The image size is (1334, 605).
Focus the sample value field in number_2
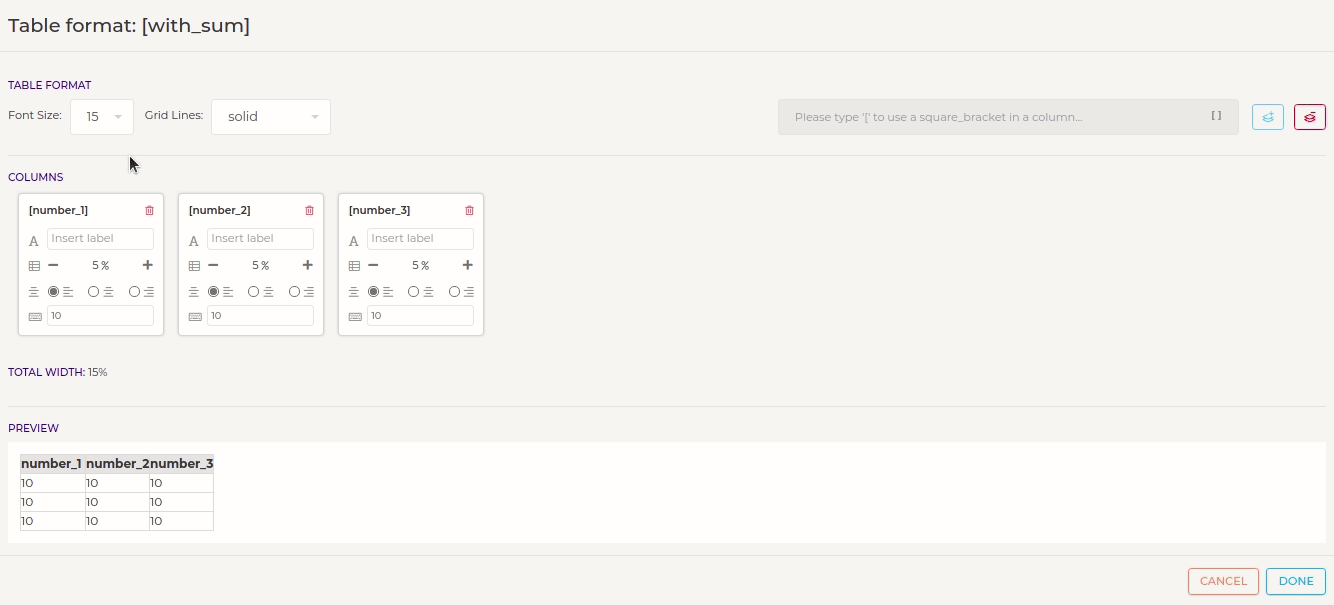(260, 316)
